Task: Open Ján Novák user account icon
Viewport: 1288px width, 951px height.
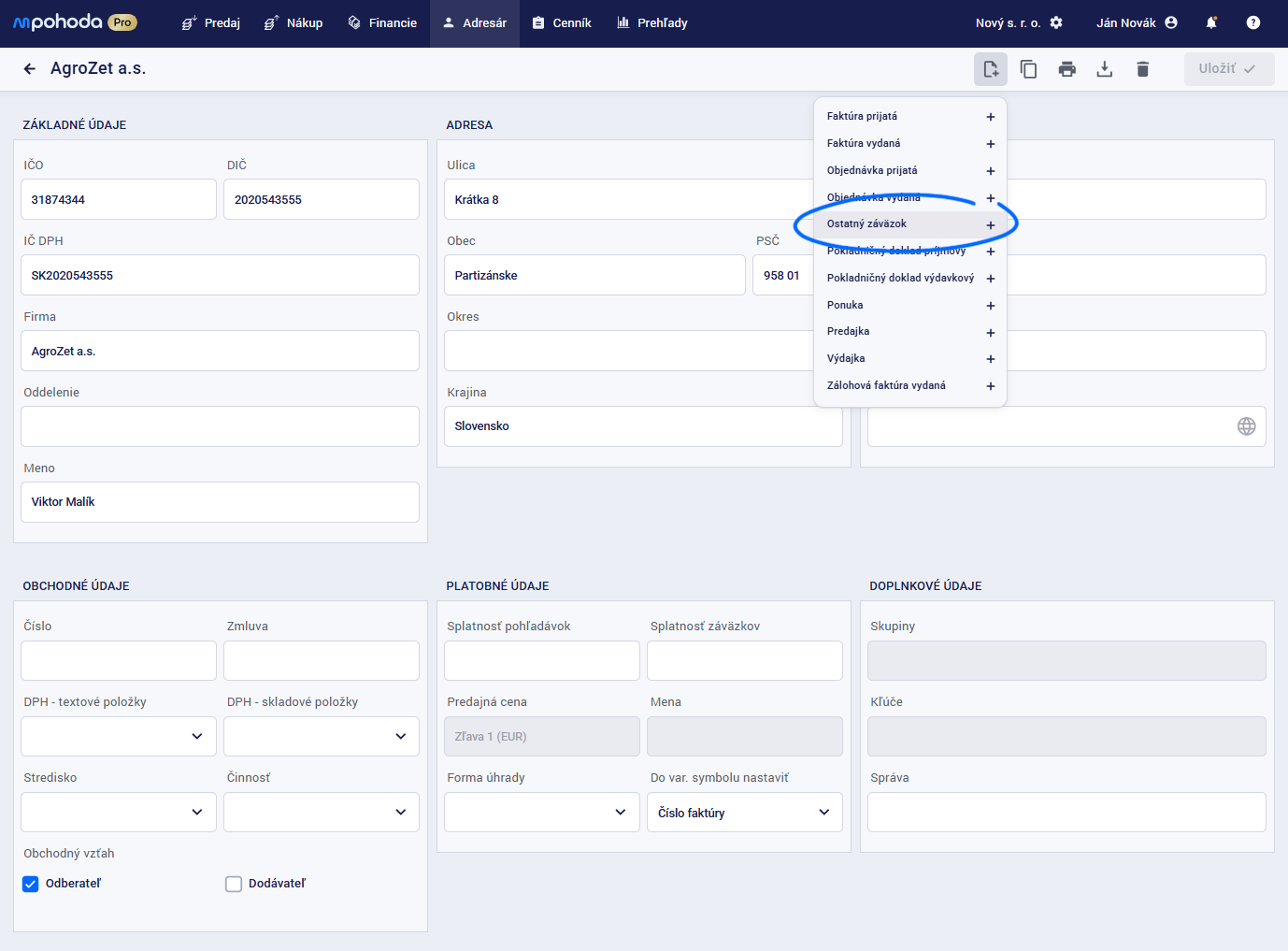Action: point(1171,22)
